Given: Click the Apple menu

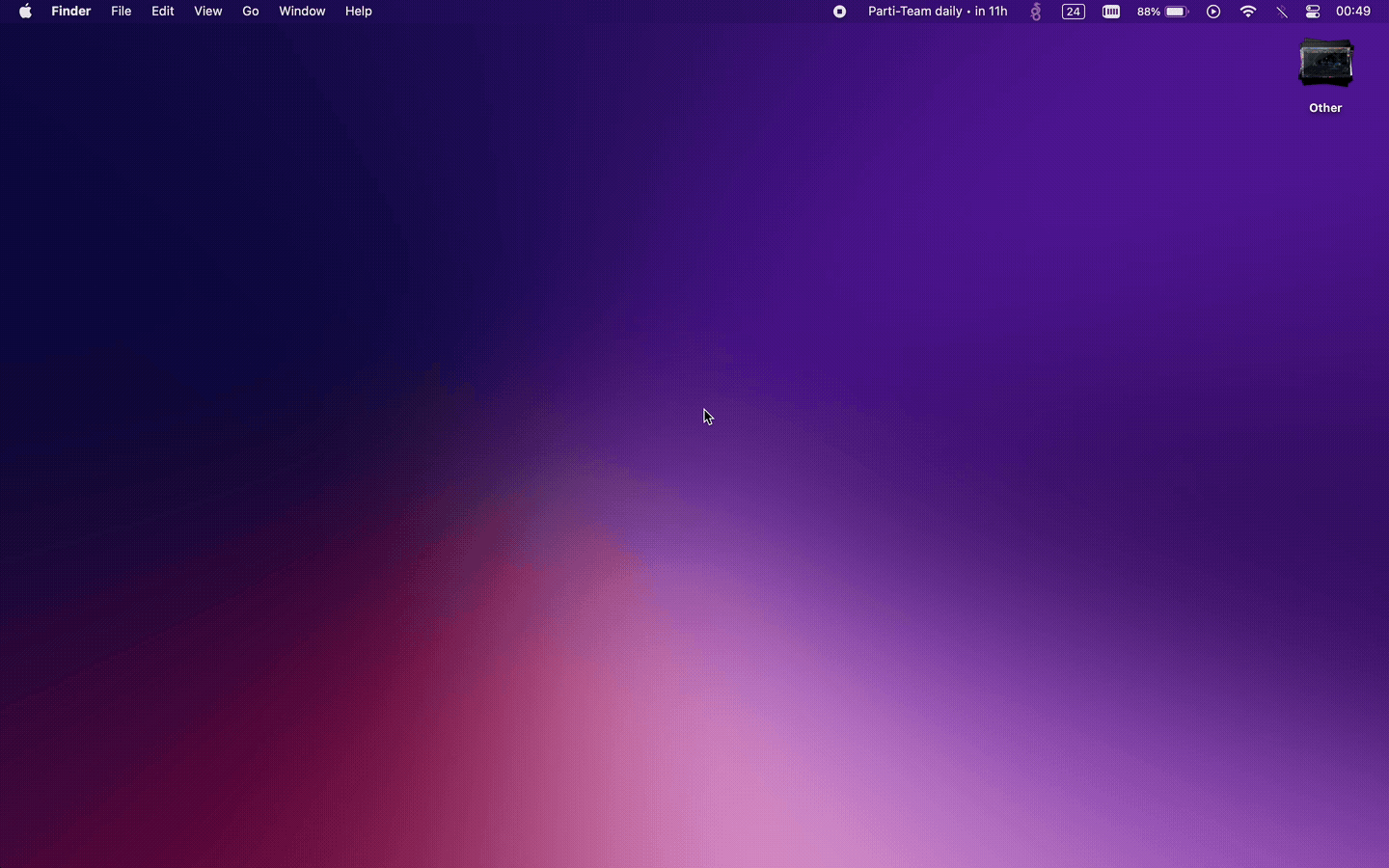Looking at the screenshot, I should tap(25, 12).
